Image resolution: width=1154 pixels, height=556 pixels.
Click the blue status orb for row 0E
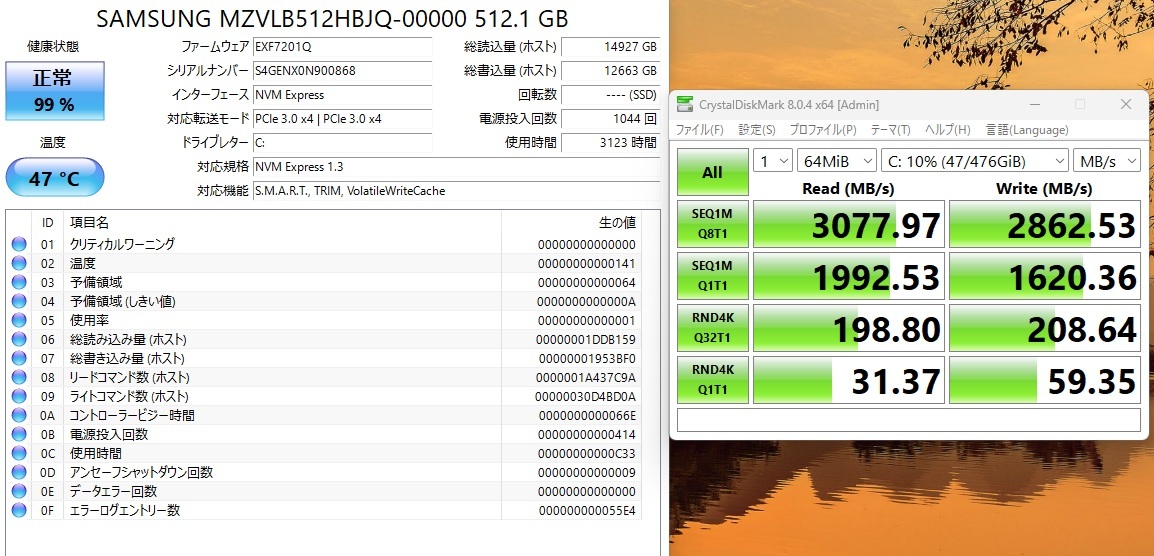(x=18, y=492)
